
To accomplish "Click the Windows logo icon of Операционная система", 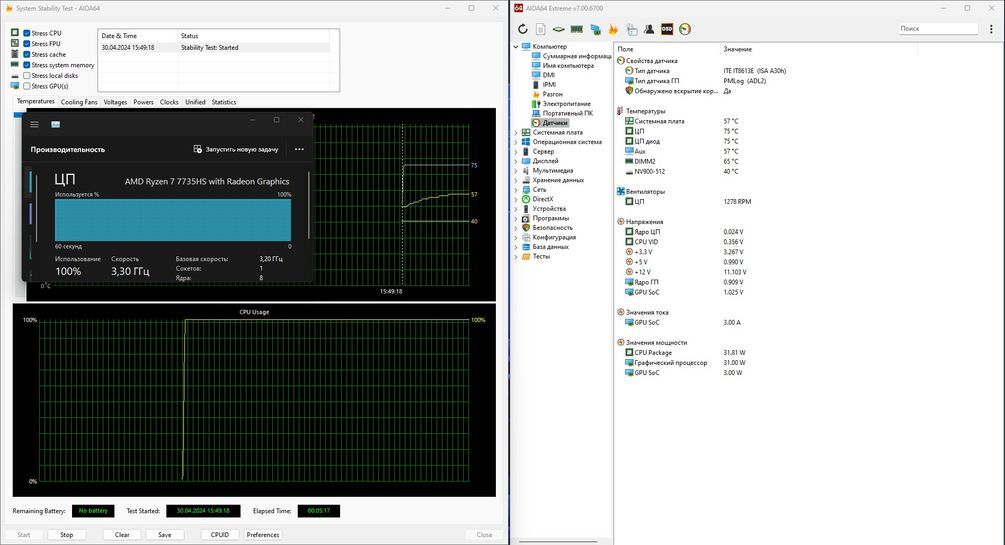I will coord(526,142).
